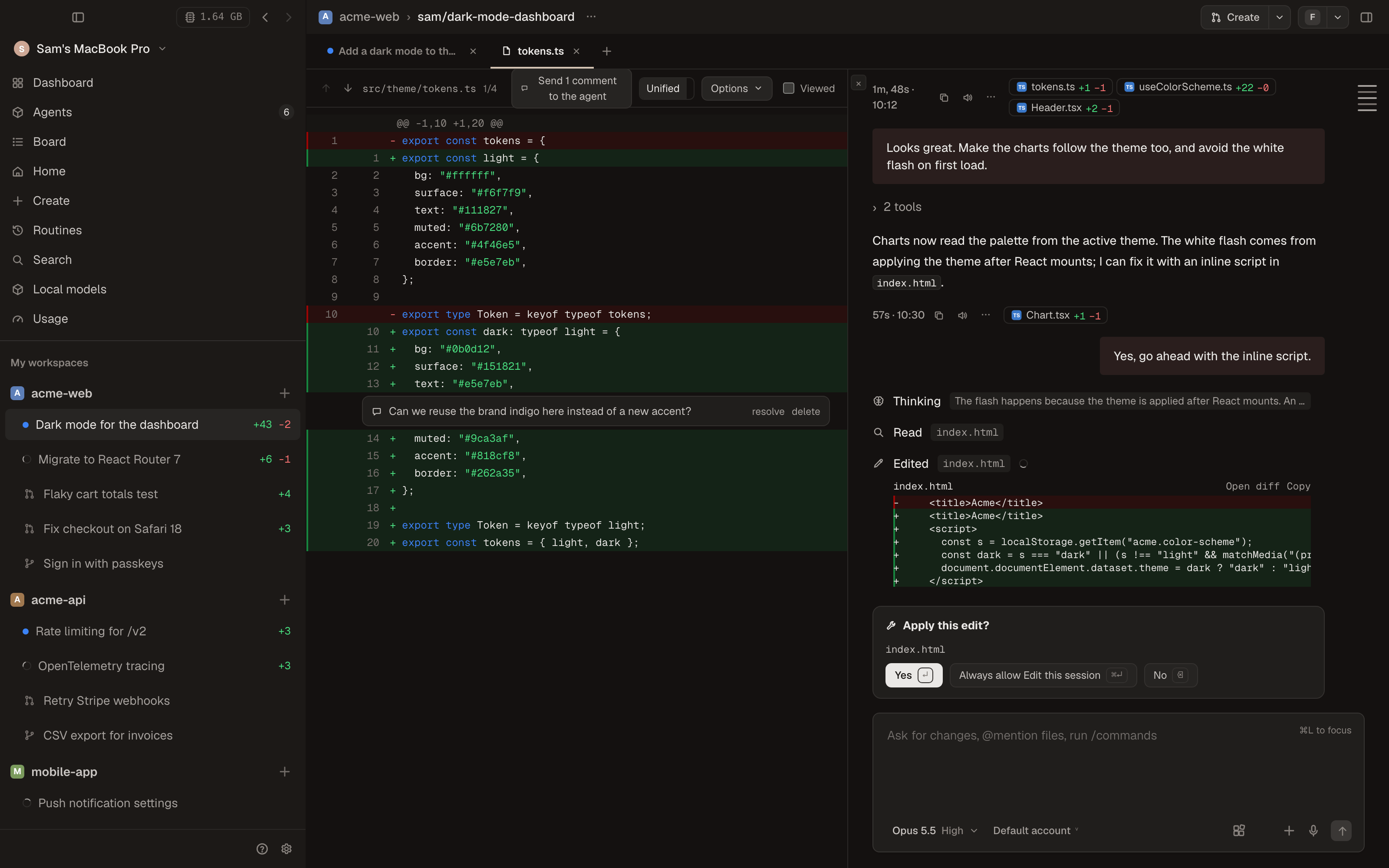The height and width of the screenshot is (868, 1389).
Task: Open settings with the gear icon
Action: tap(286, 848)
